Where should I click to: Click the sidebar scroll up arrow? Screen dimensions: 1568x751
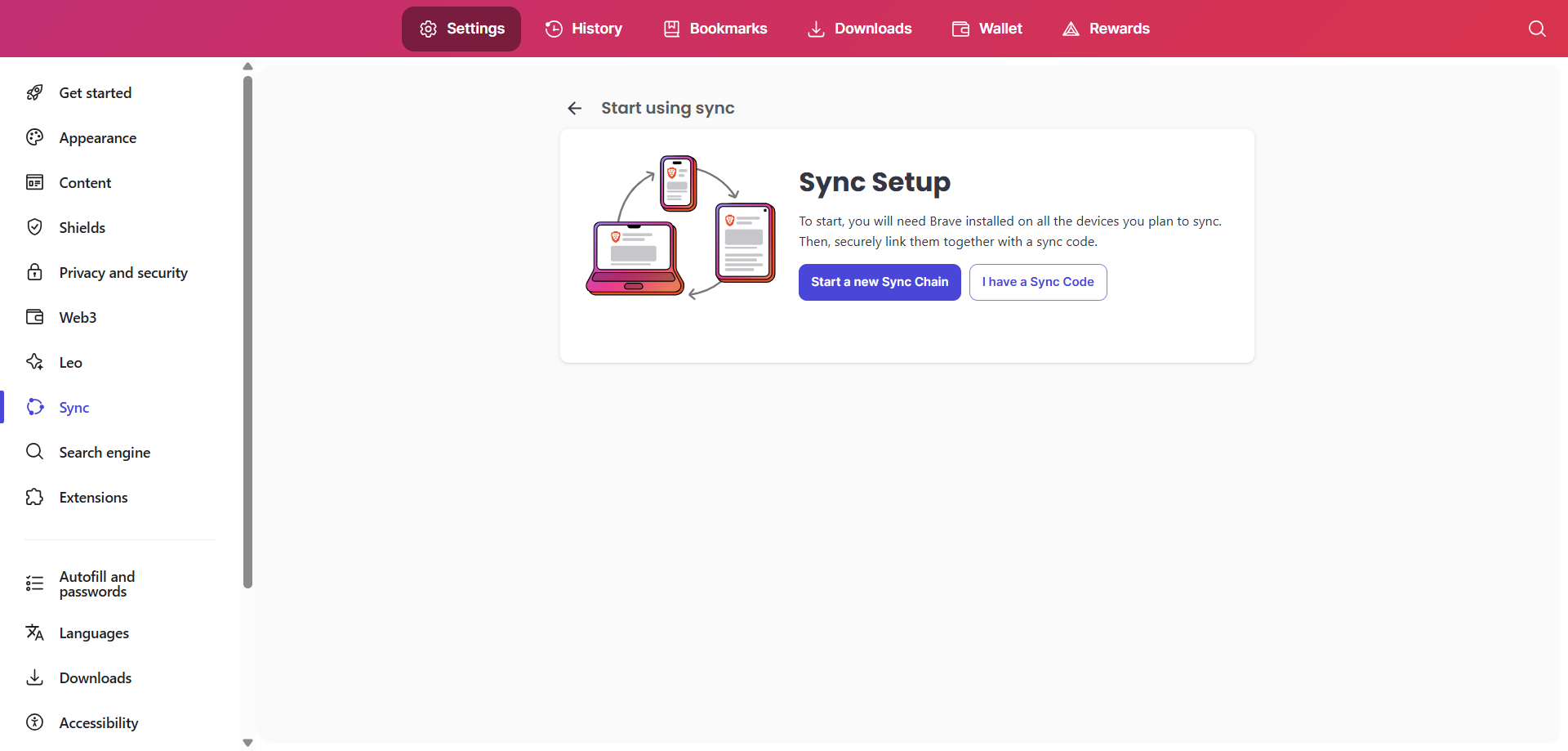[247, 66]
